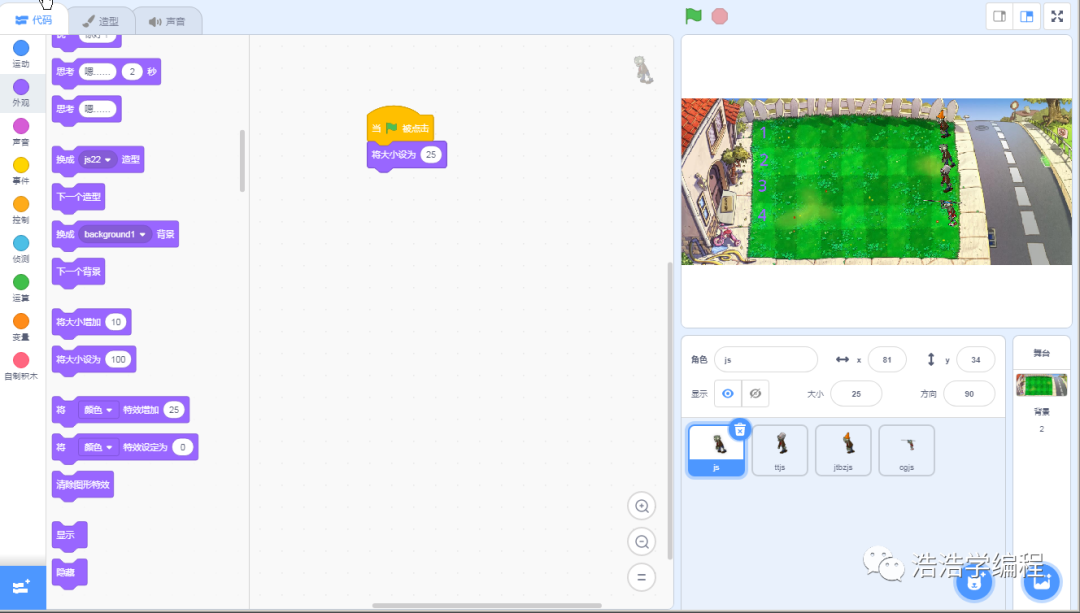Select the 侦测 (Sensing) block category
This screenshot has width=1080, height=613.
pyautogui.click(x=21, y=249)
